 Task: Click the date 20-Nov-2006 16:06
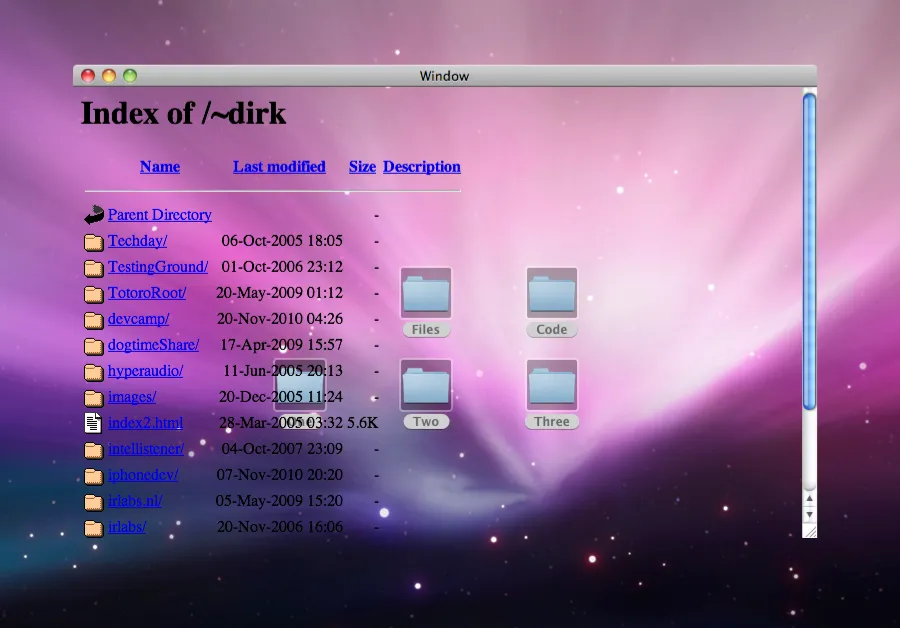coord(280,526)
